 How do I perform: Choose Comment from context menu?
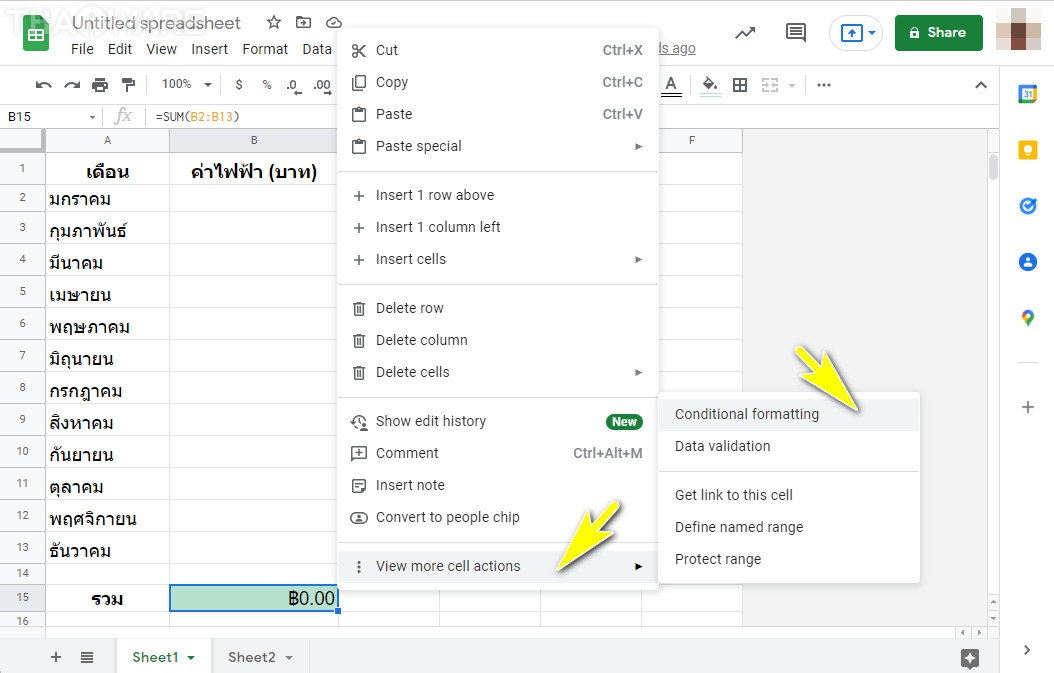[x=497, y=453]
